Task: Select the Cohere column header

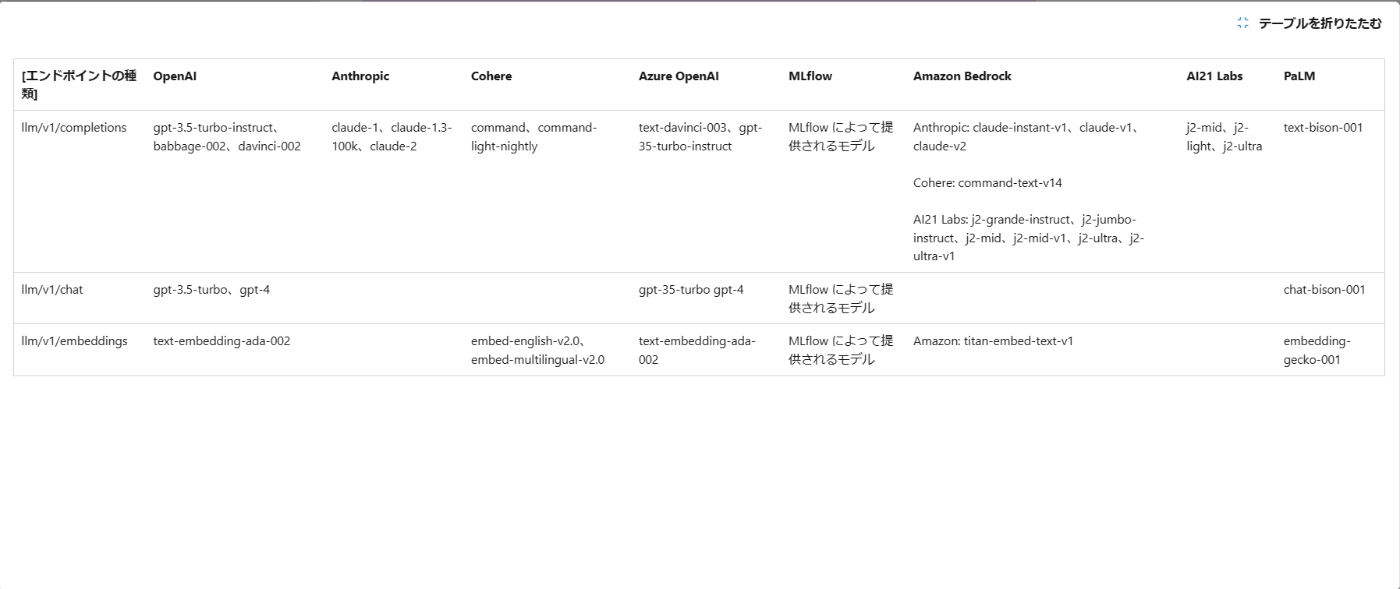Action: pyautogui.click(x=491, y=76)
